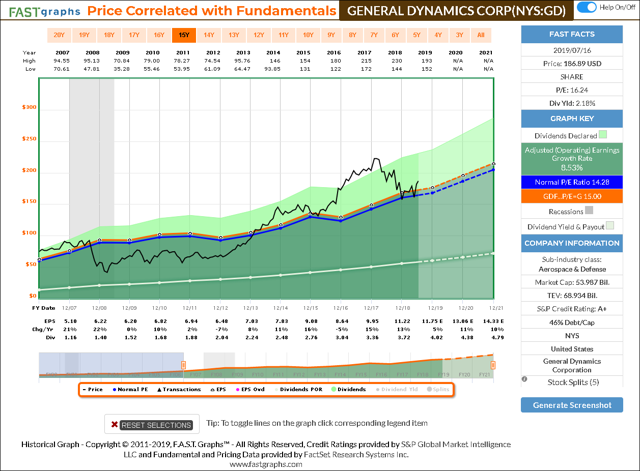Viewport: 640px width, 471px height.
Task: Click the 46% Debt/Cap entry
Action: 572,322
